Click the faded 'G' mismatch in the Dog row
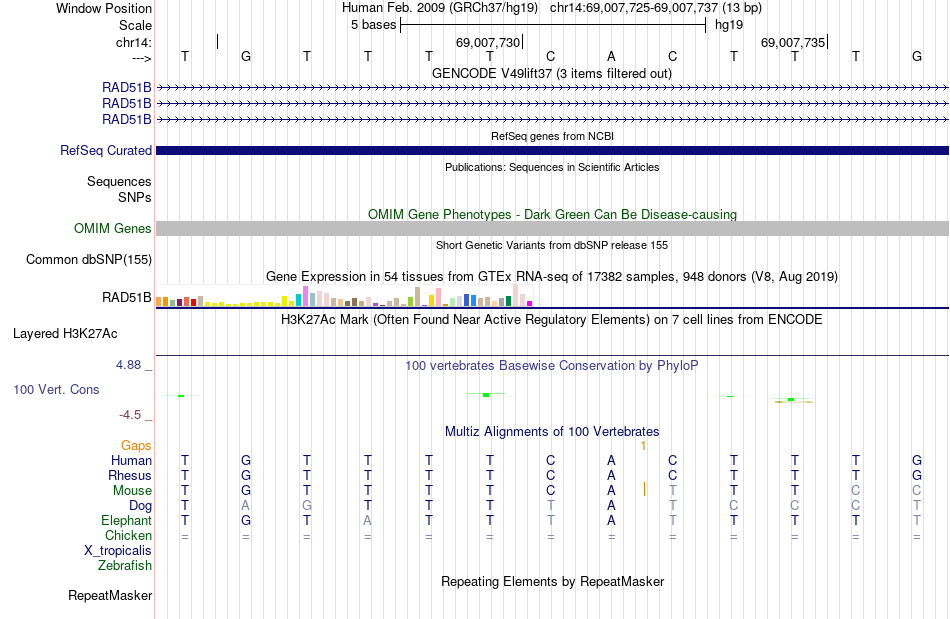950x619 pixels. [x=307, y=506]
